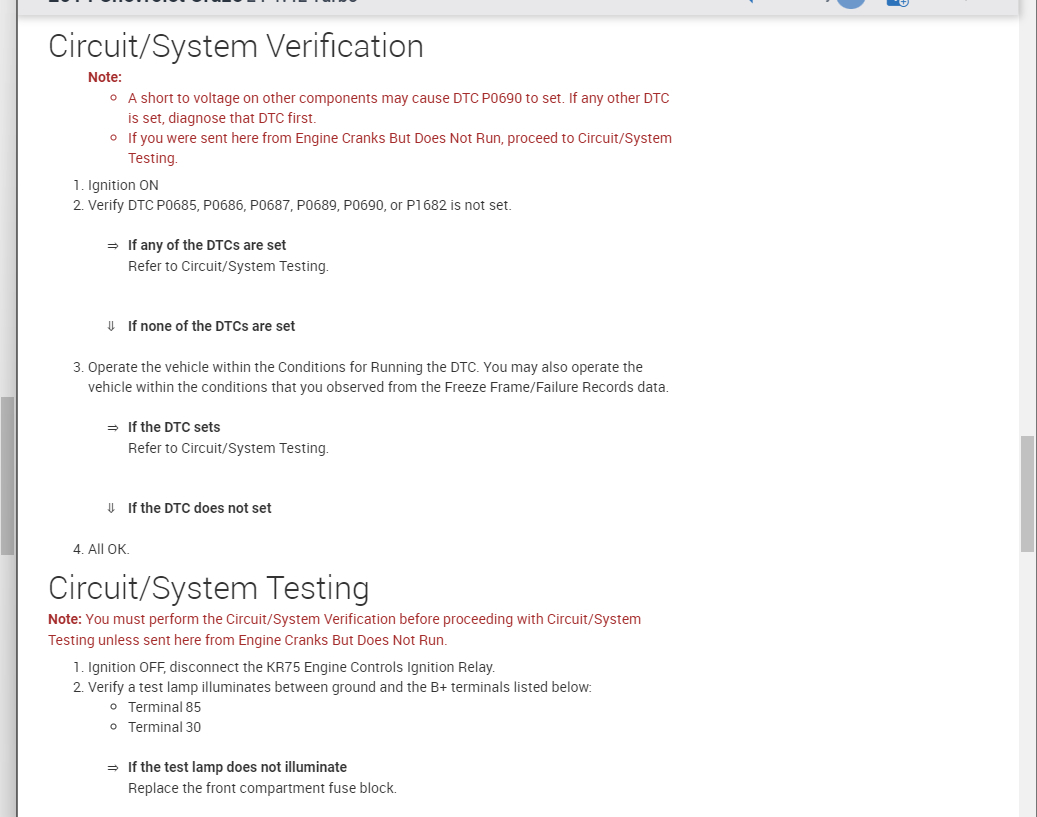Click the "Verify DTC P0685, P0686" step text
This screenshot has height=817, width=1037.
tap(299, 205)
